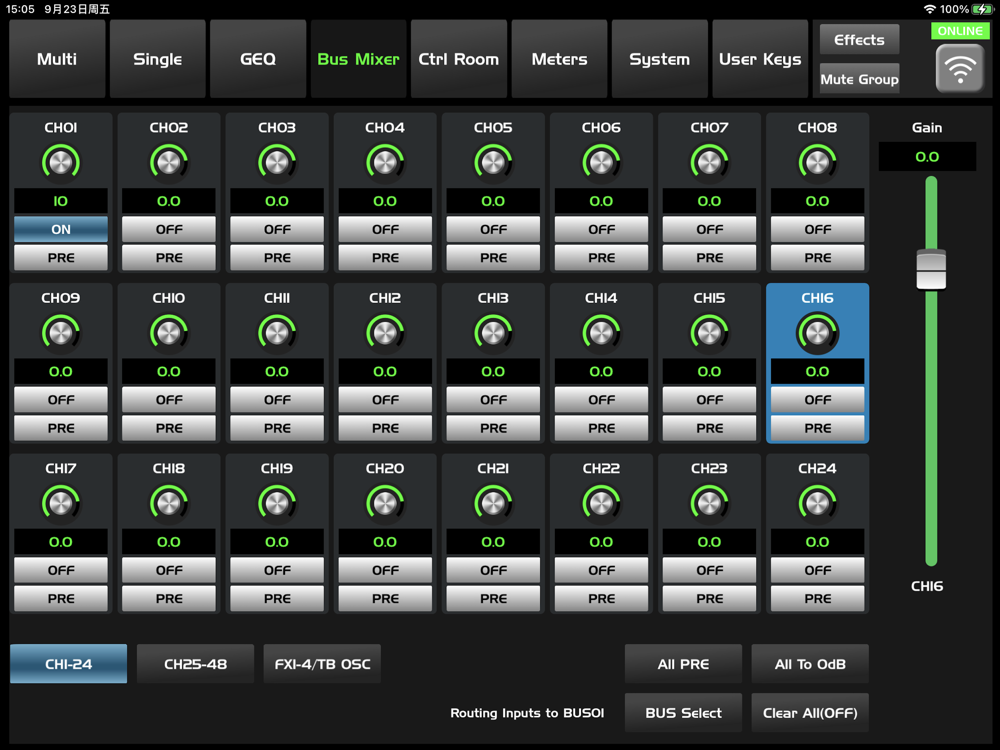The image size is (1000, 750).
Task: Open the Effects page
Action: click(859, 40)
